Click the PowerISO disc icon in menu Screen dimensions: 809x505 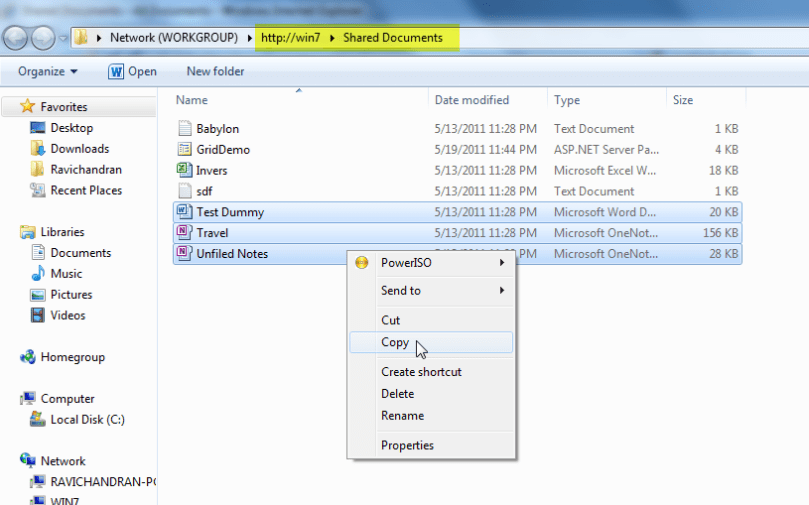tap(362, 263)
